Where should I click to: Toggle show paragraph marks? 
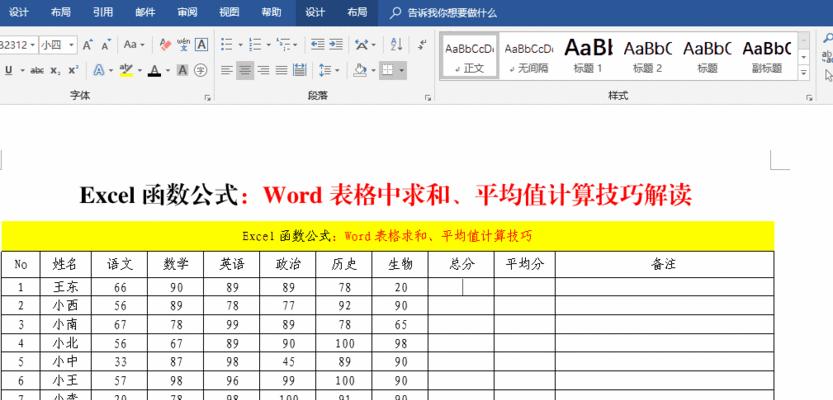(x=422, y=45)
